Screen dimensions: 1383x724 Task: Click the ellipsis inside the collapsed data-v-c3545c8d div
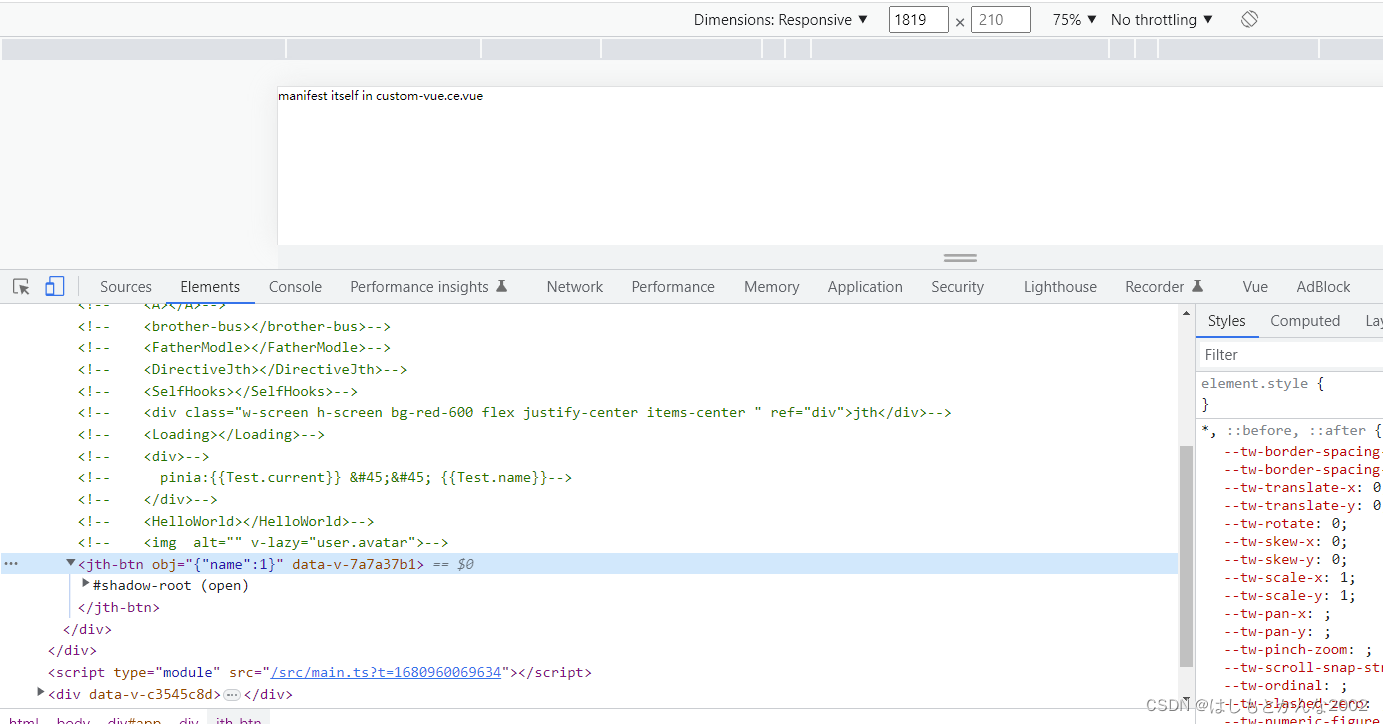(231, 693)
